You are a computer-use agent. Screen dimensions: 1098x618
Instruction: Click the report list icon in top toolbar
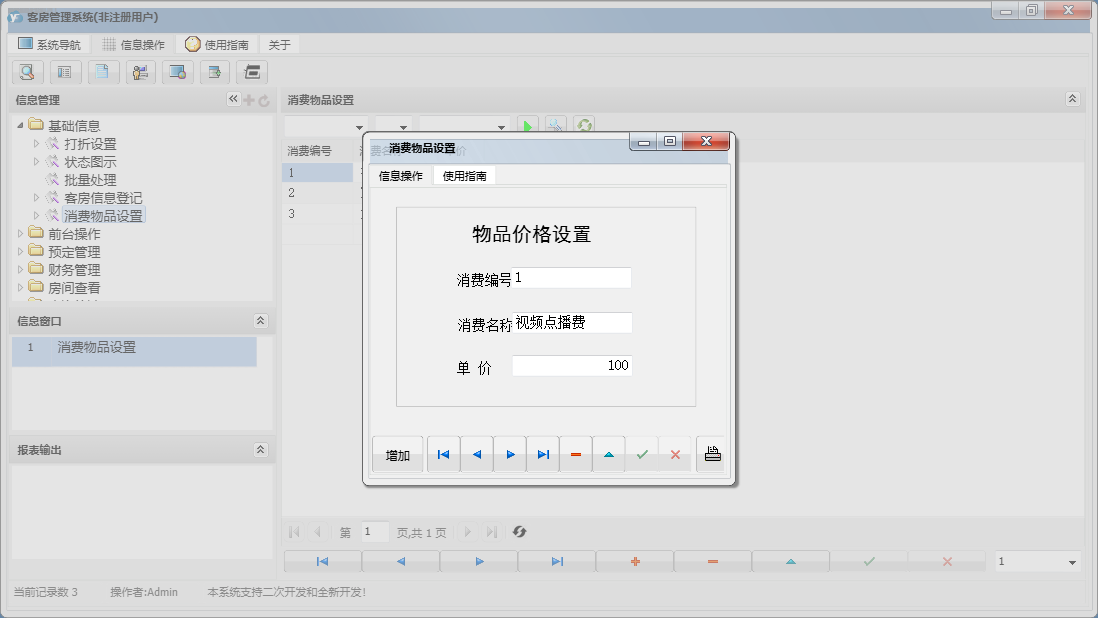65,72
